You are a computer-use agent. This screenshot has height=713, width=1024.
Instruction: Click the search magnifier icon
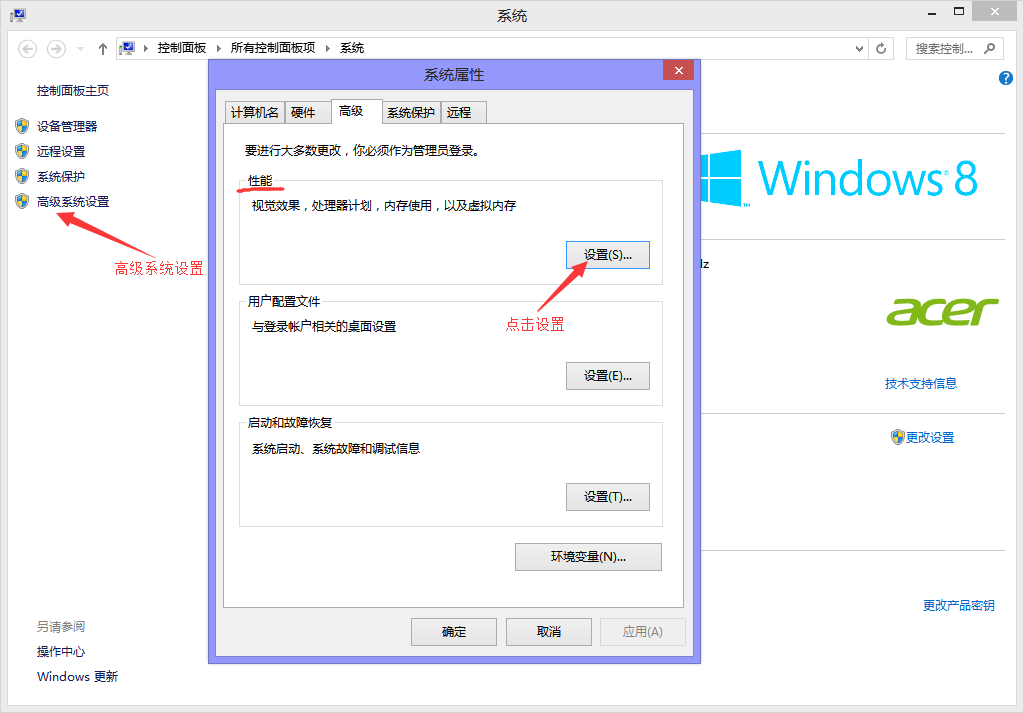coord(990,48)
